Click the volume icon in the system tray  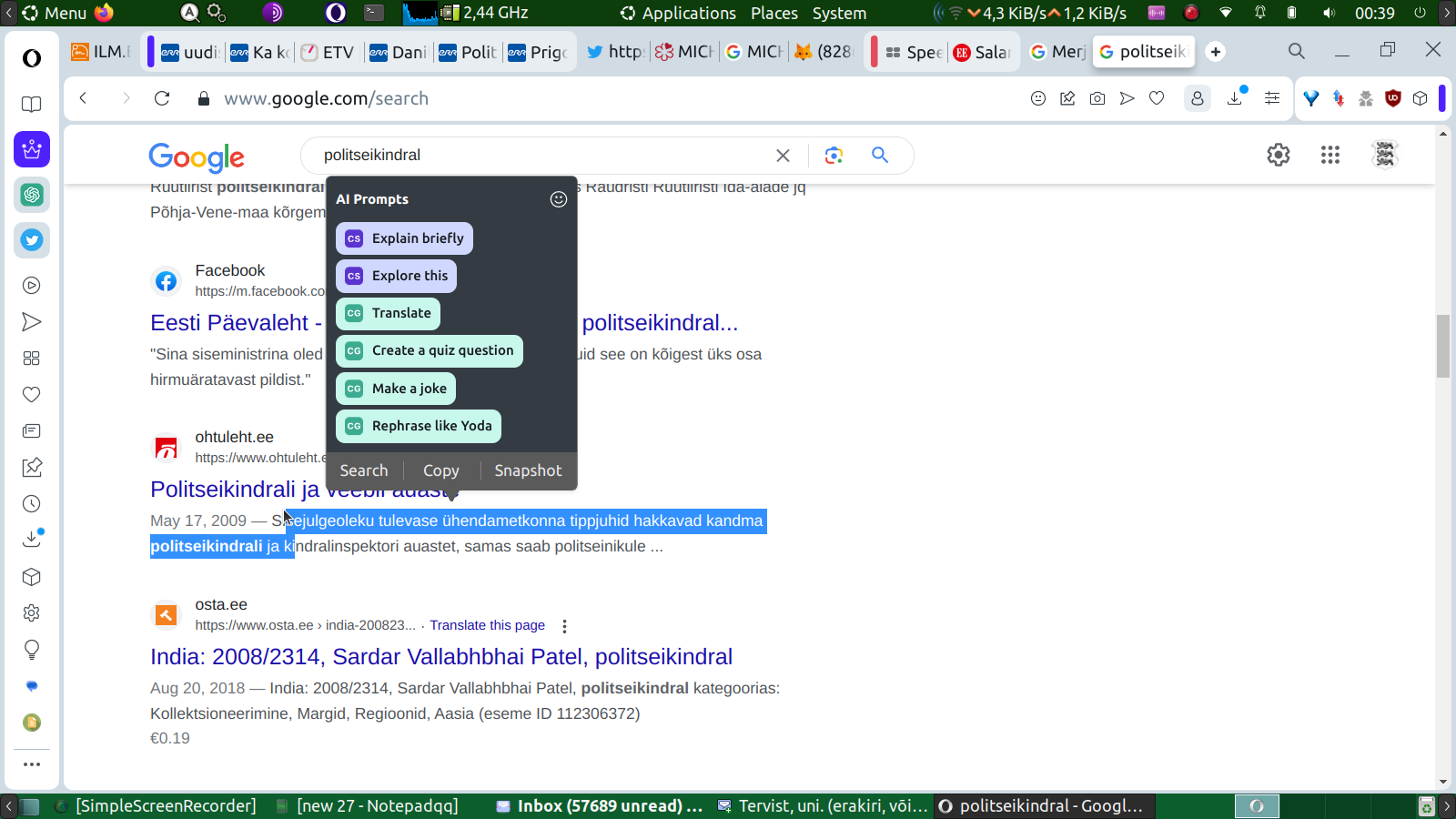click(x=1330, y=13)
